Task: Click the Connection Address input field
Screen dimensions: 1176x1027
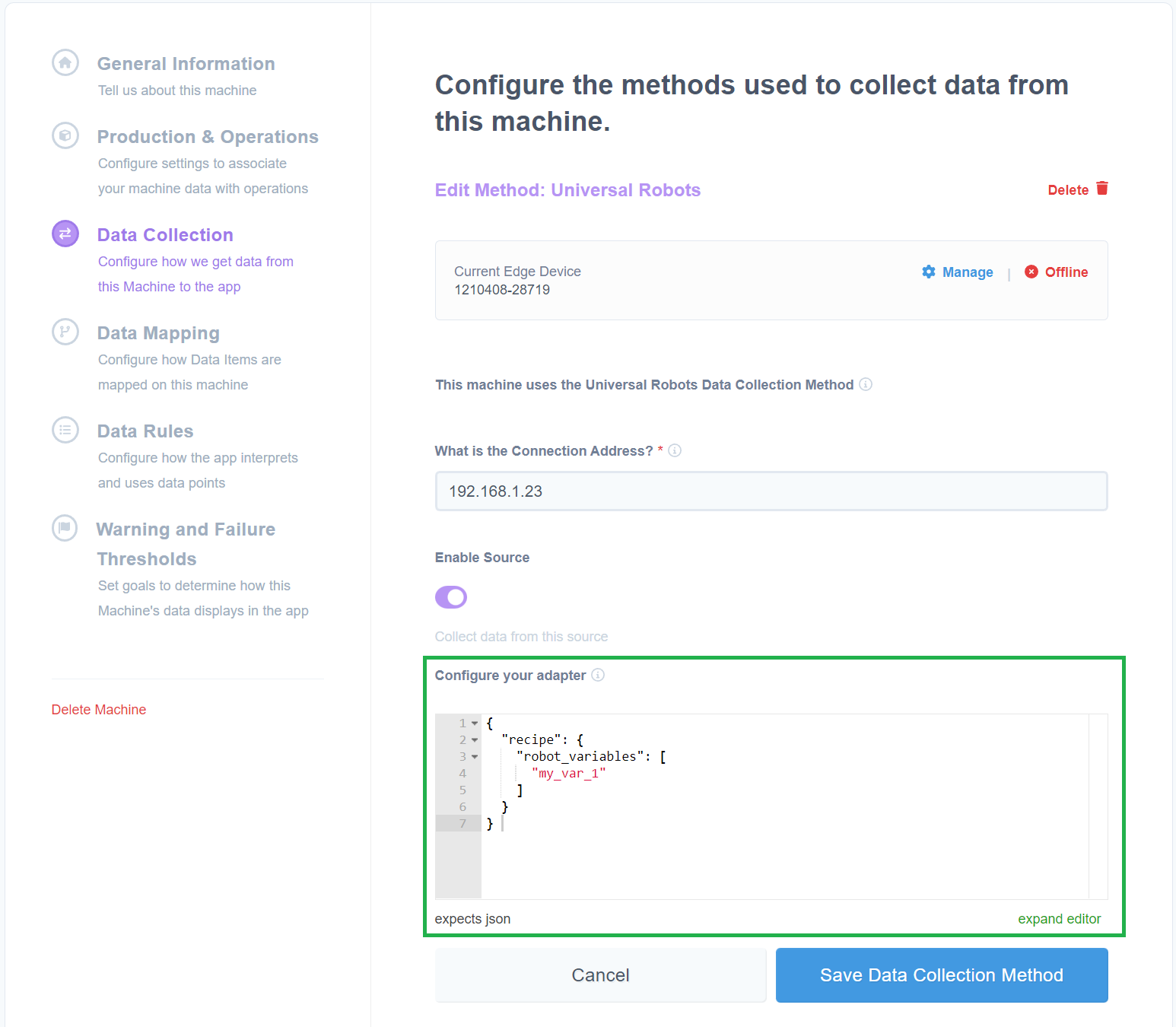Action: (771, 491)
